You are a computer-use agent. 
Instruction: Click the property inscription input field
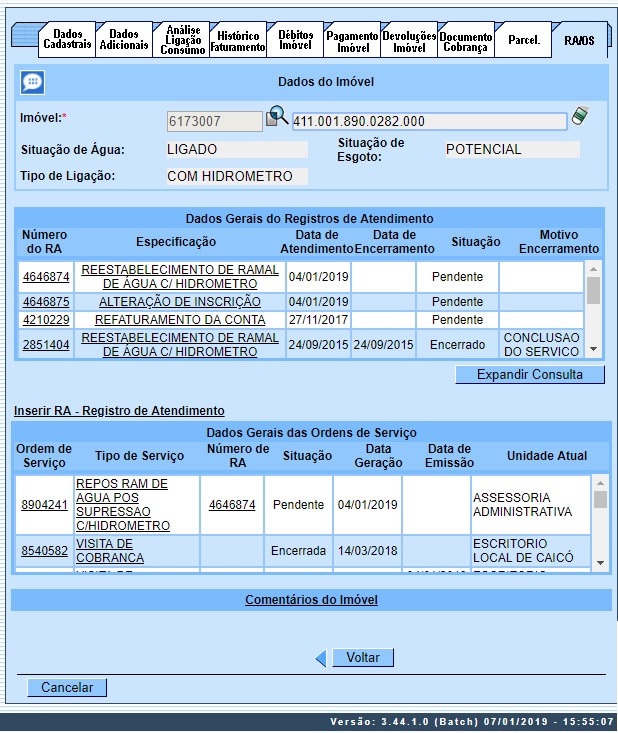(429, 122)
